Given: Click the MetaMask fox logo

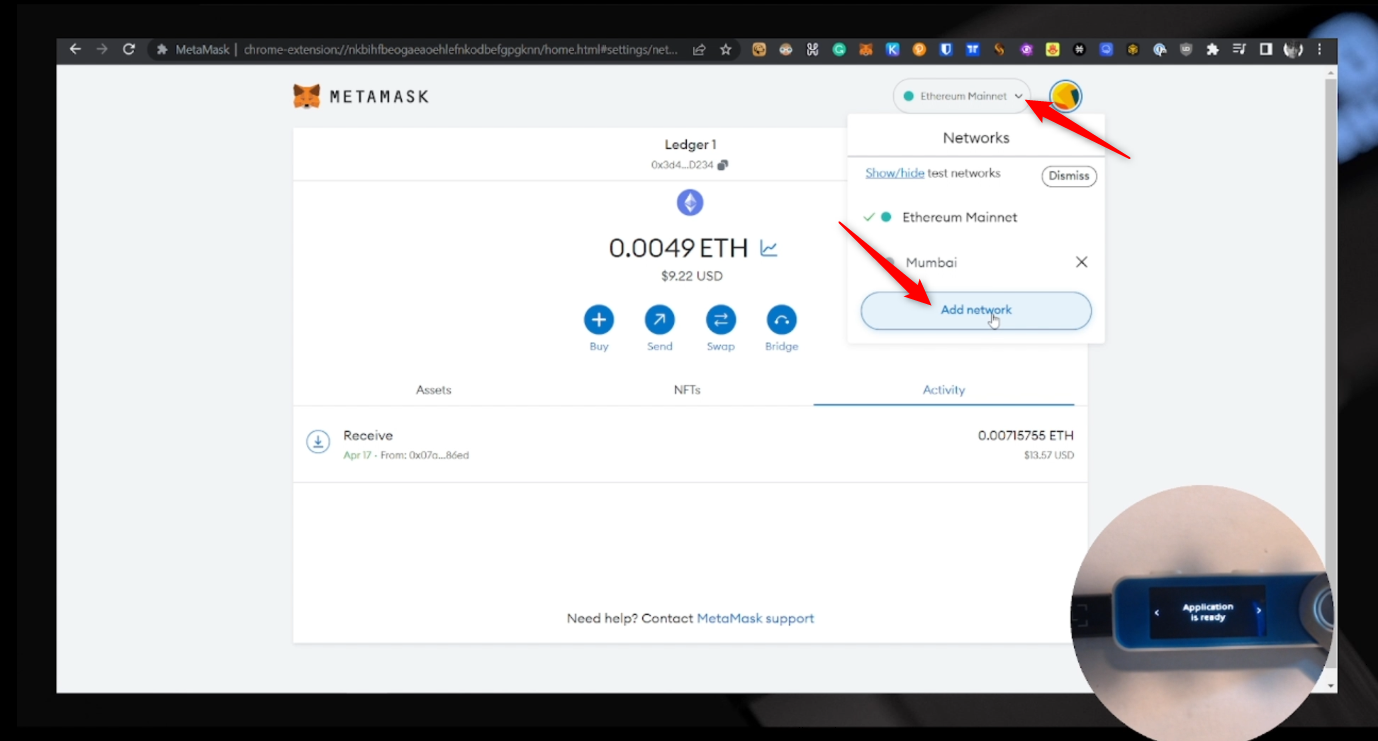Looking at the screenshot, I should coord(307,96).
